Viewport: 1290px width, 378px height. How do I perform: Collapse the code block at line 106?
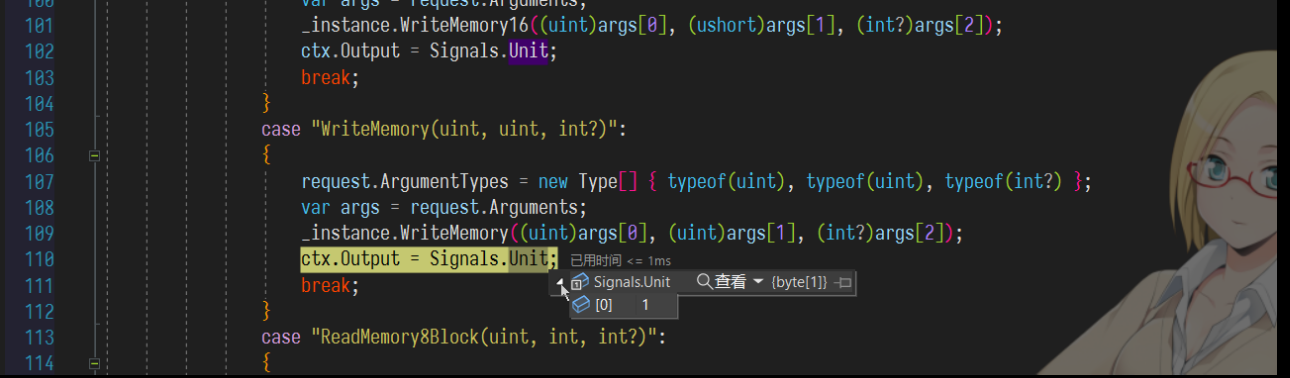pyautogui.click(x=94, y=156)
